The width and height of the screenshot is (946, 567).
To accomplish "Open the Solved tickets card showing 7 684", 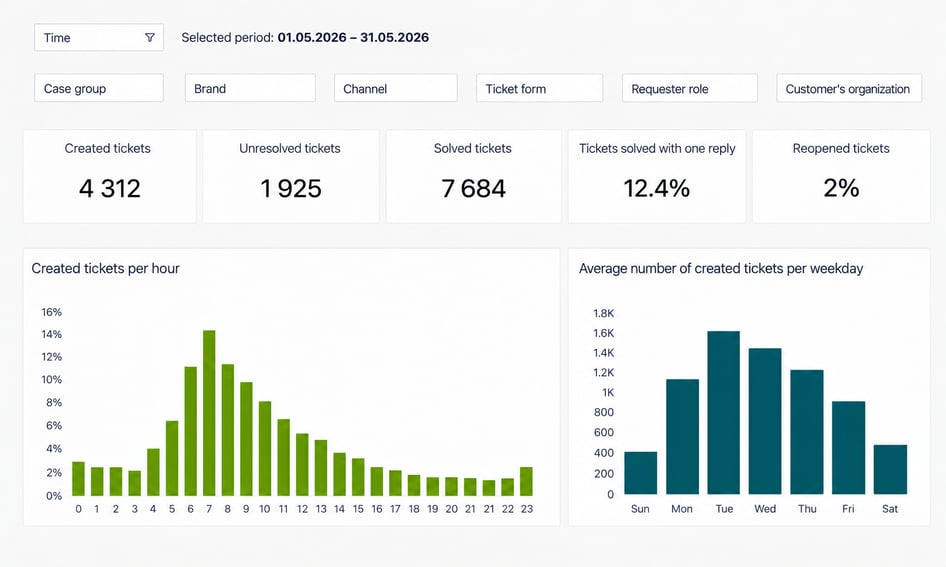I will (x=474, y=176).
